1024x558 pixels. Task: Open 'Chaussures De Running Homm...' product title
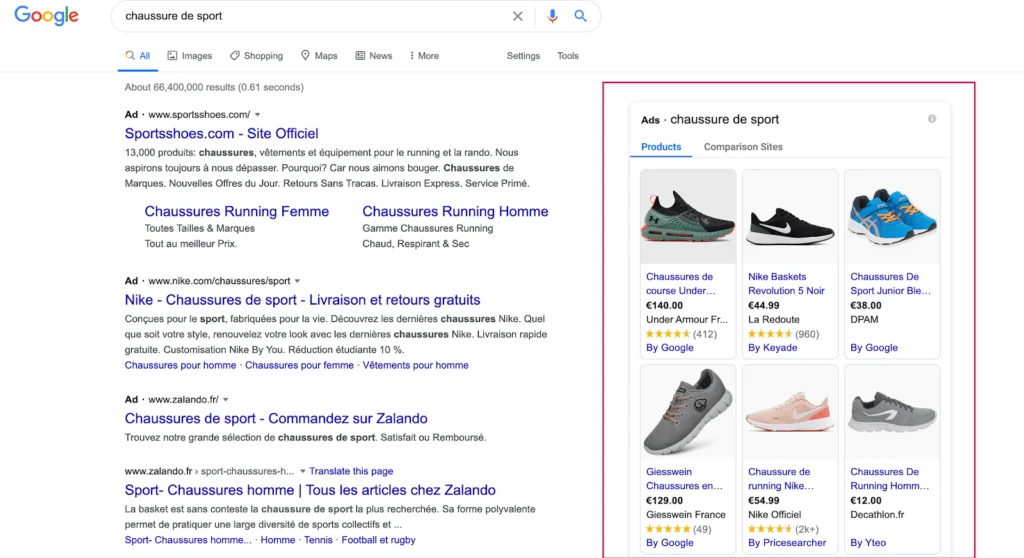tap(889, 479)
